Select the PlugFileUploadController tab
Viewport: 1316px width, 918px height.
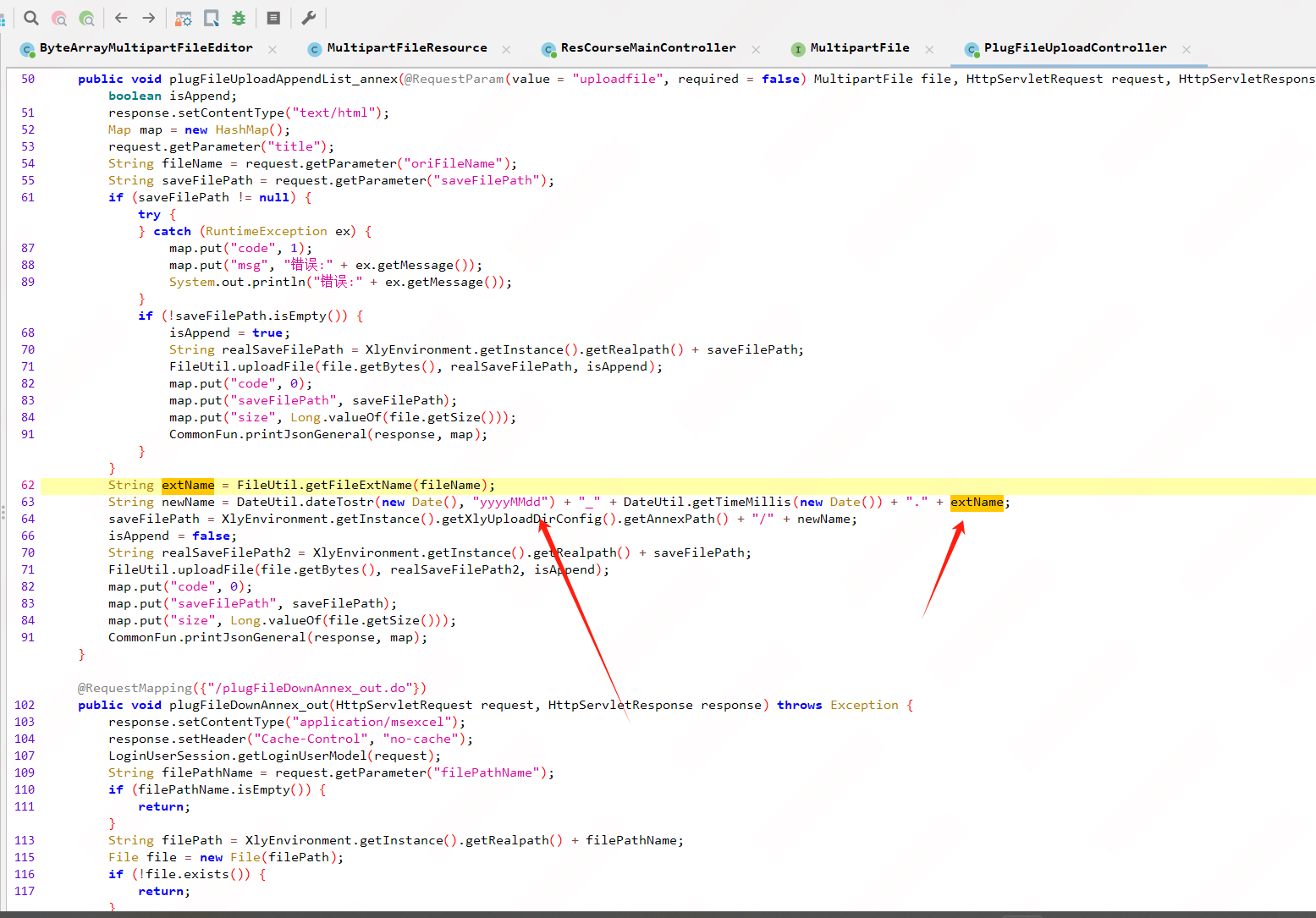coord(1075,48)
